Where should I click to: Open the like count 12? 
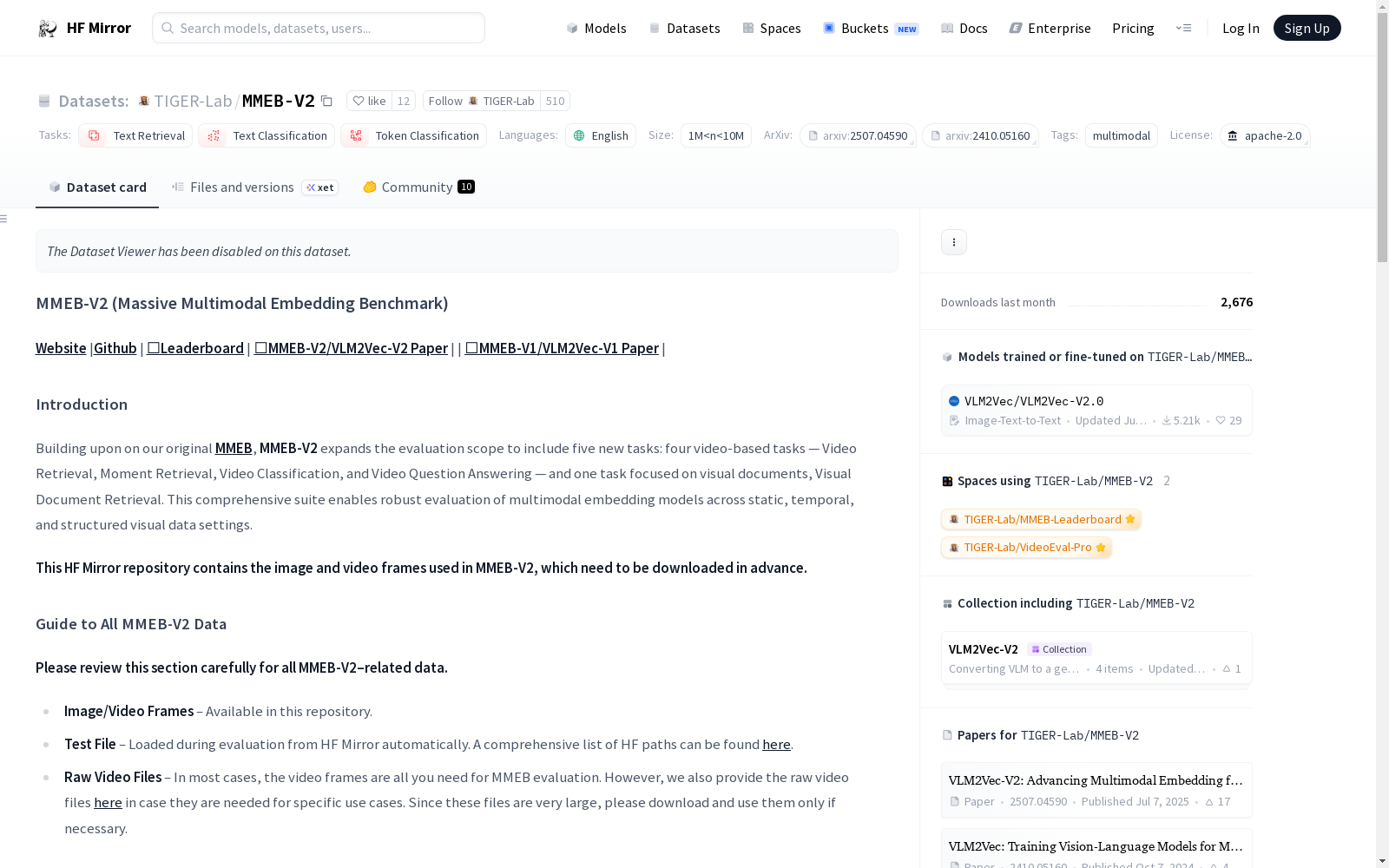coord(404,101)
